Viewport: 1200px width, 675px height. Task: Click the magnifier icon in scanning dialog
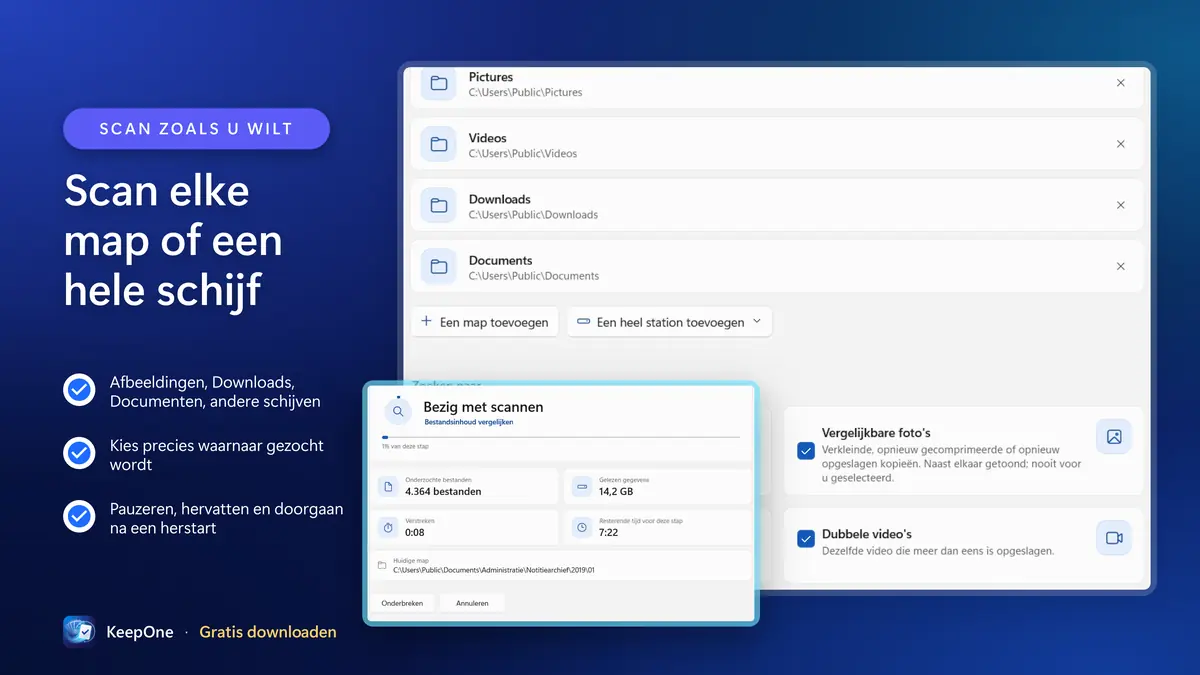[x=398, y=411]
